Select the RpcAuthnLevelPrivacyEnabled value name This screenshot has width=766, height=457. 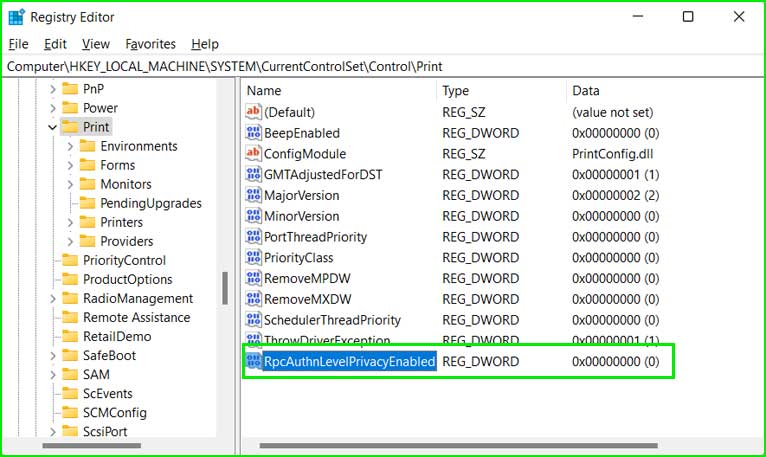(349, 361)
